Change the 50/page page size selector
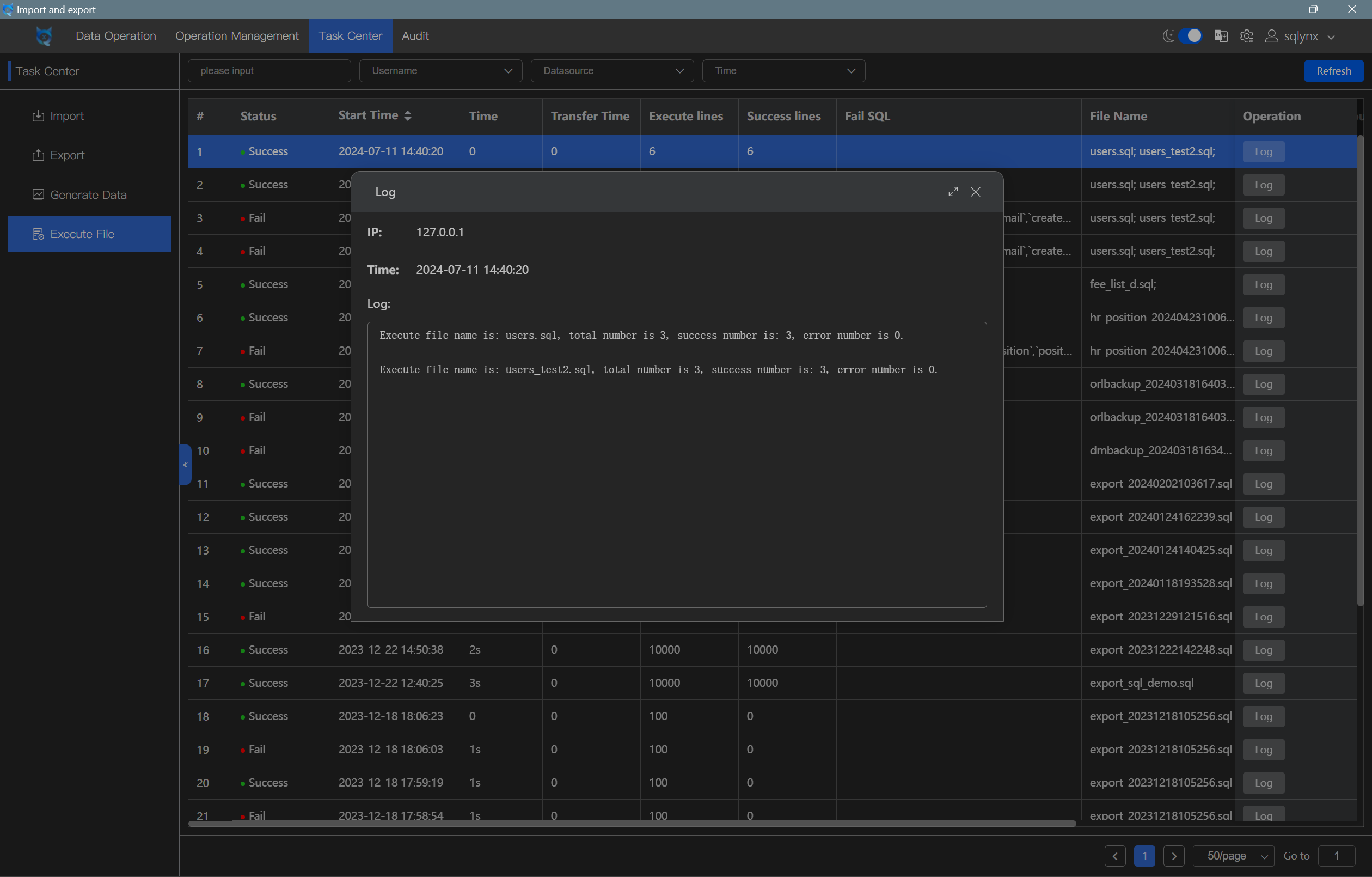 click(x=1233, y=856)
